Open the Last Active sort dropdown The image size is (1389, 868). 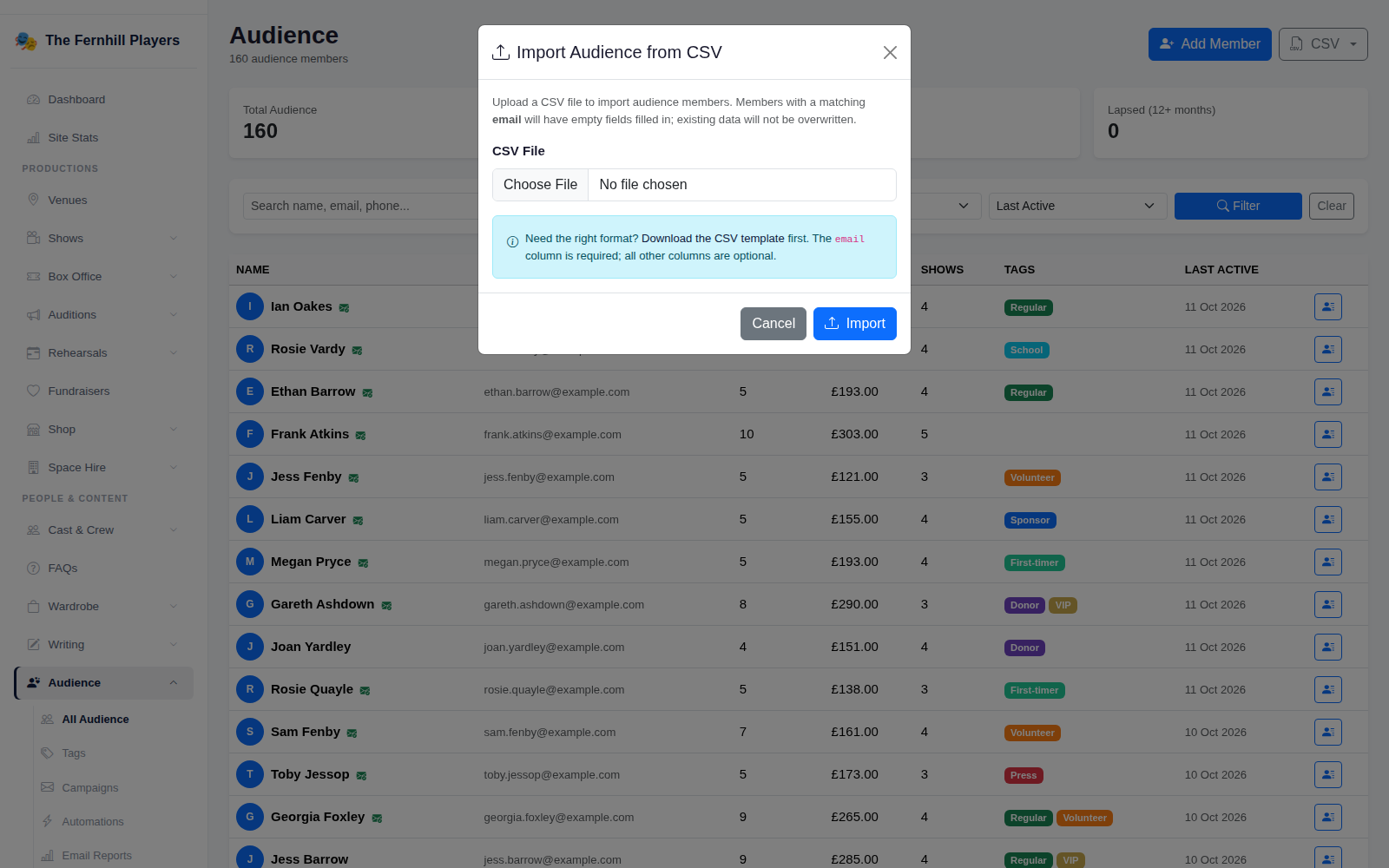[1076, 206]
